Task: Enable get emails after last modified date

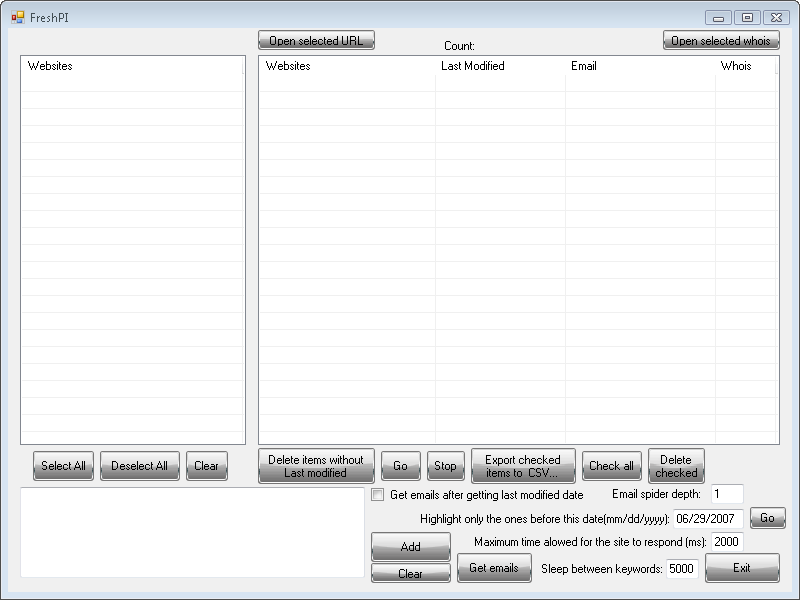Action: coord(378,494)
